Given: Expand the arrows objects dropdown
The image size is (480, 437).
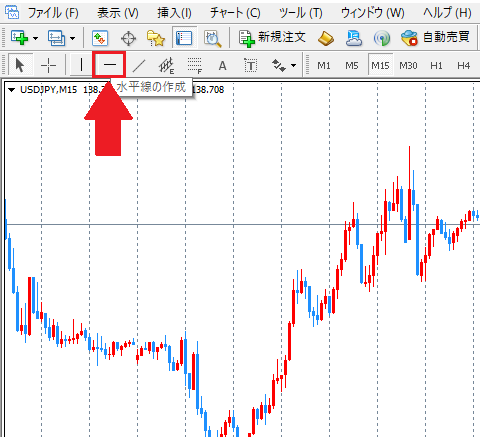Looking at the screenshot, I should pos(293,65).
